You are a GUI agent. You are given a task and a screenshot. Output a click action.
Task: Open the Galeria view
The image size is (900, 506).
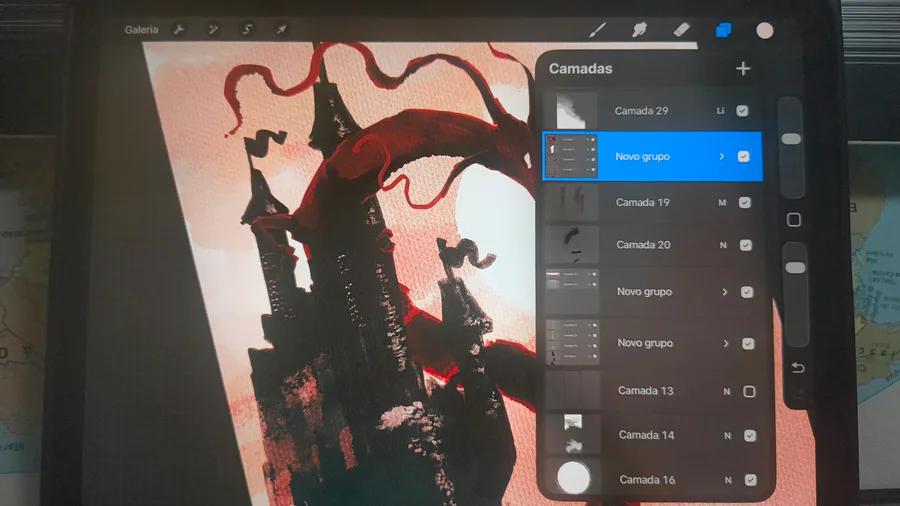(x=141, y=30)
